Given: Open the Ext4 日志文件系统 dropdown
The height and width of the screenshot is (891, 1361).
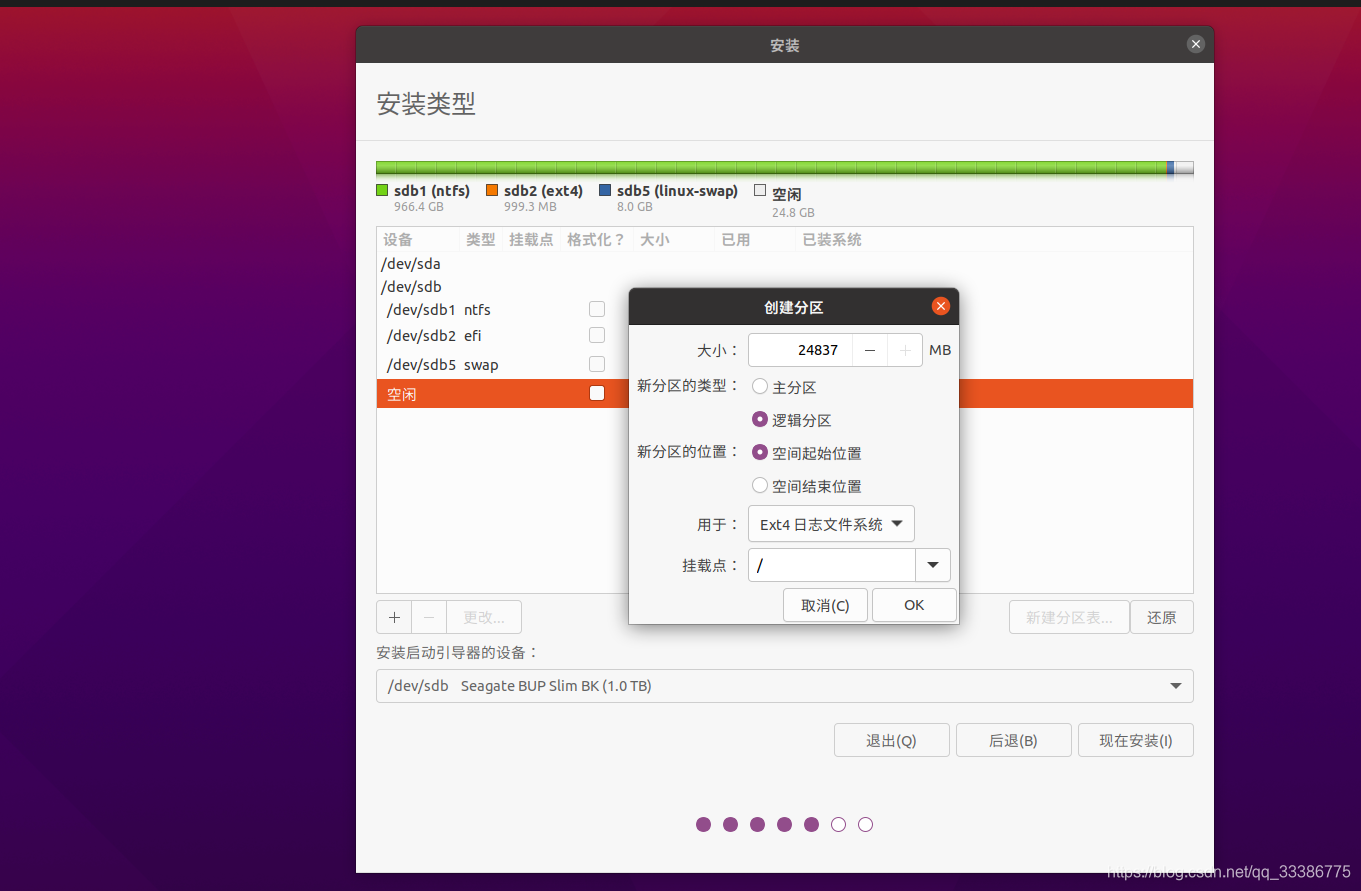Looking at the screenshot, I should pyautogui.click(x=831, y=524).
